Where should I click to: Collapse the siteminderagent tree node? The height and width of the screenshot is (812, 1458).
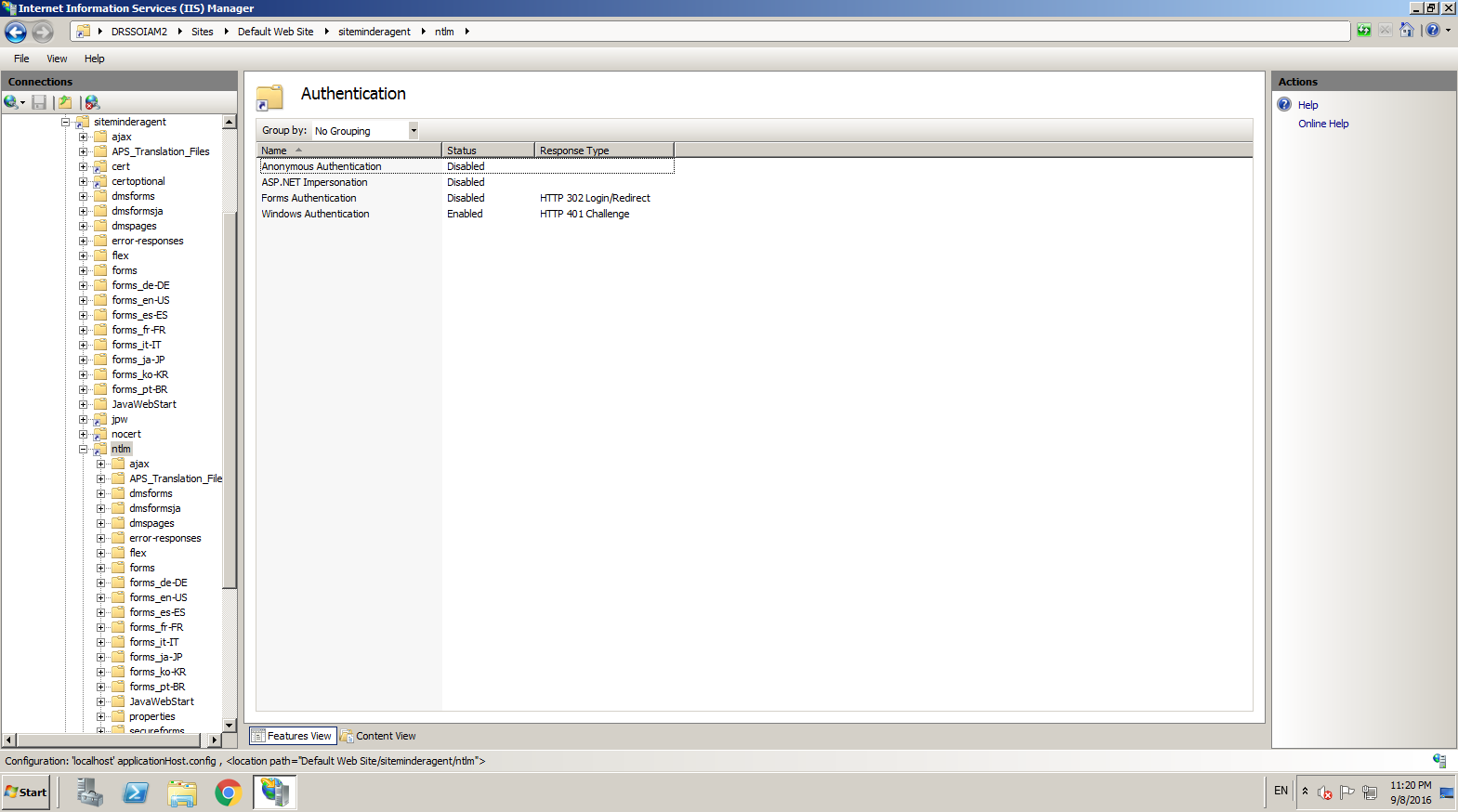pos(66,122)
